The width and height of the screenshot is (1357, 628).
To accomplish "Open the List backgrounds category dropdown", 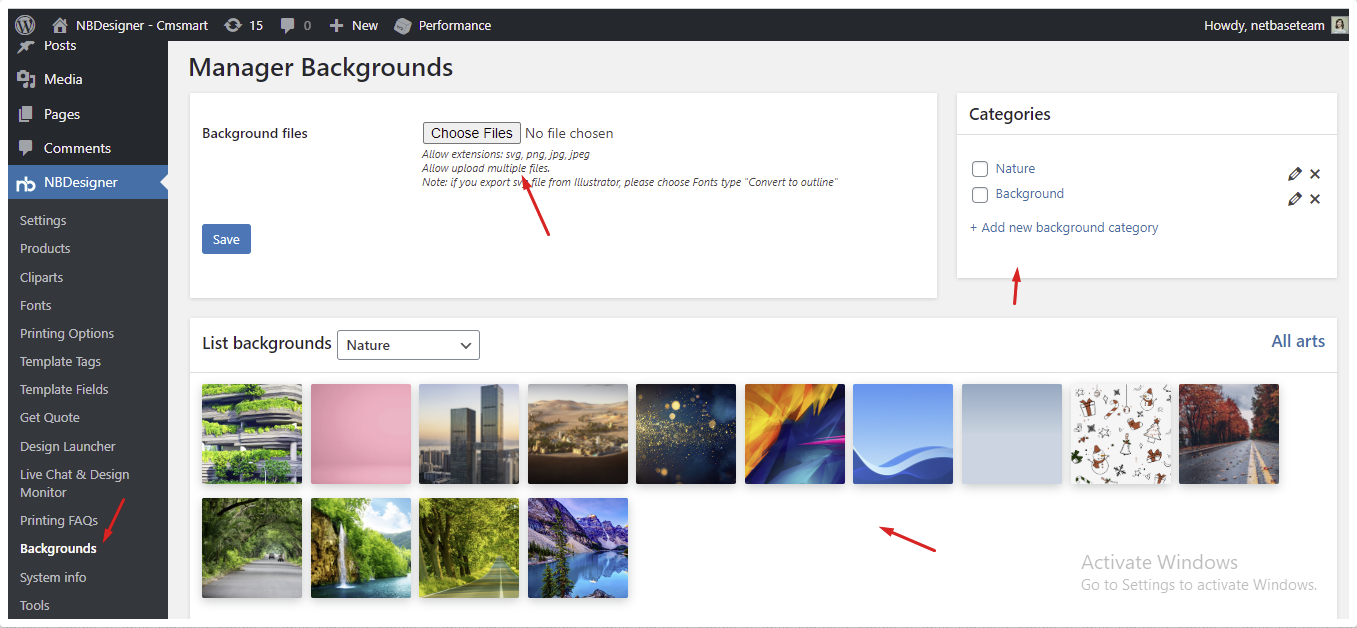I will click(408, 344).
